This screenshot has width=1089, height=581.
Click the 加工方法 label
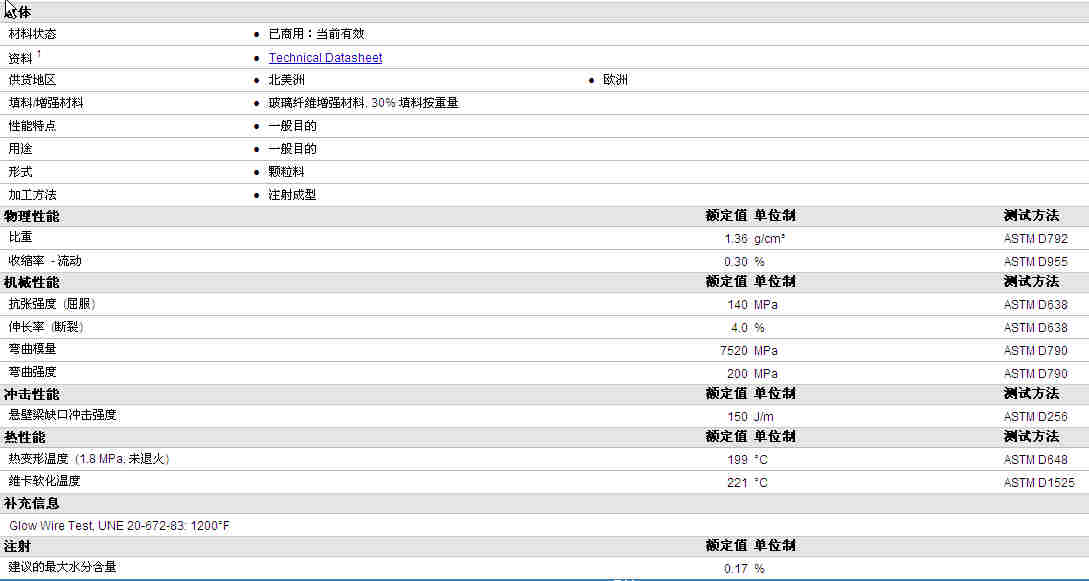32,195
